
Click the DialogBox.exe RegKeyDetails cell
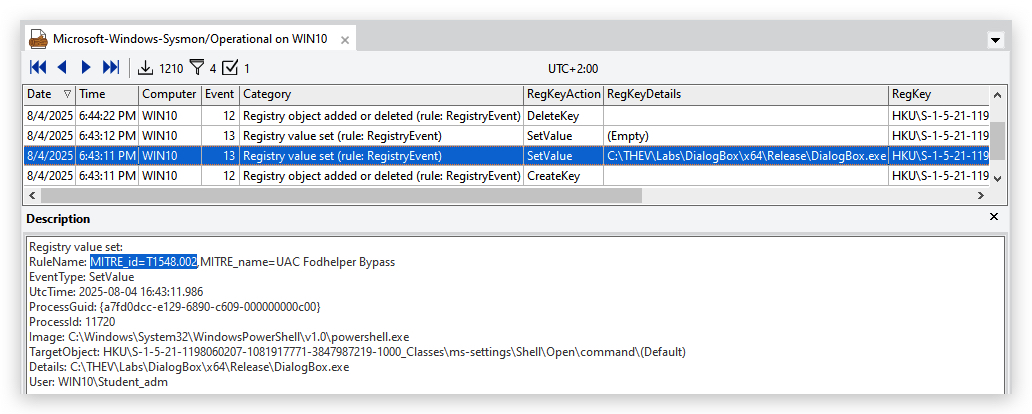coord(746,156)
